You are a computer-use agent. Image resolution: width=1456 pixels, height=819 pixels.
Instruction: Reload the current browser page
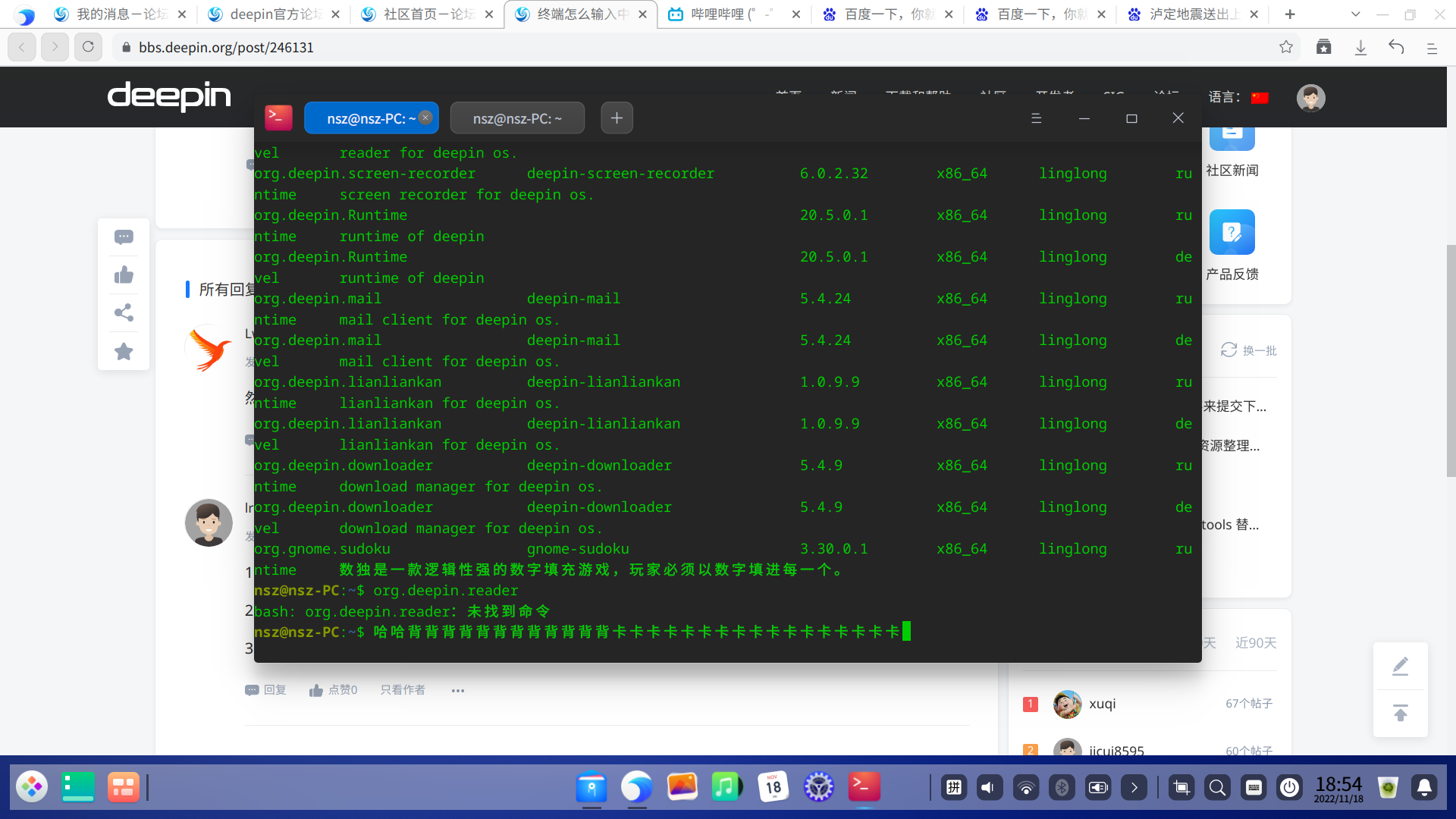88,47
